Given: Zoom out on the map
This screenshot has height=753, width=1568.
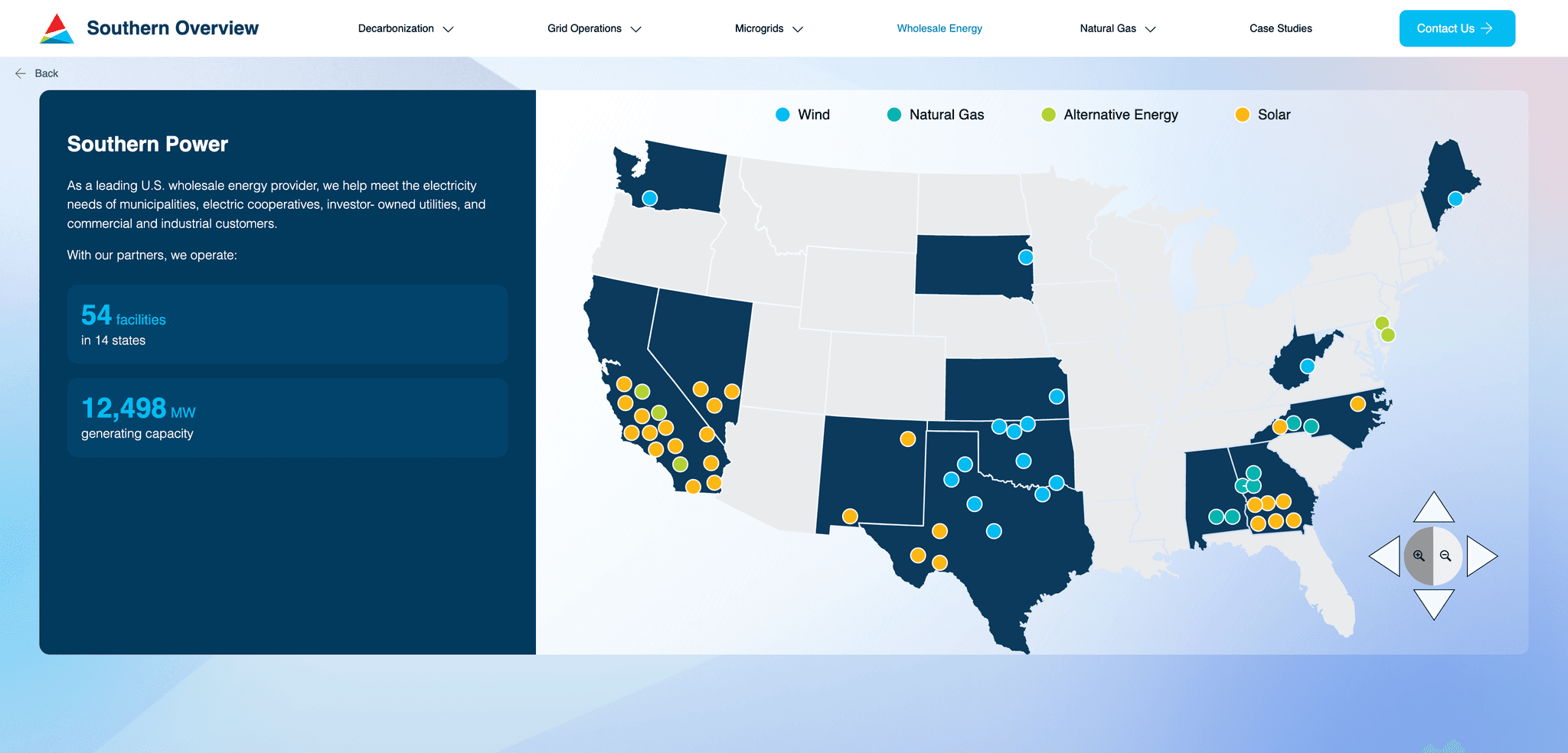Looking at the screenshot, I should 1446,556.
